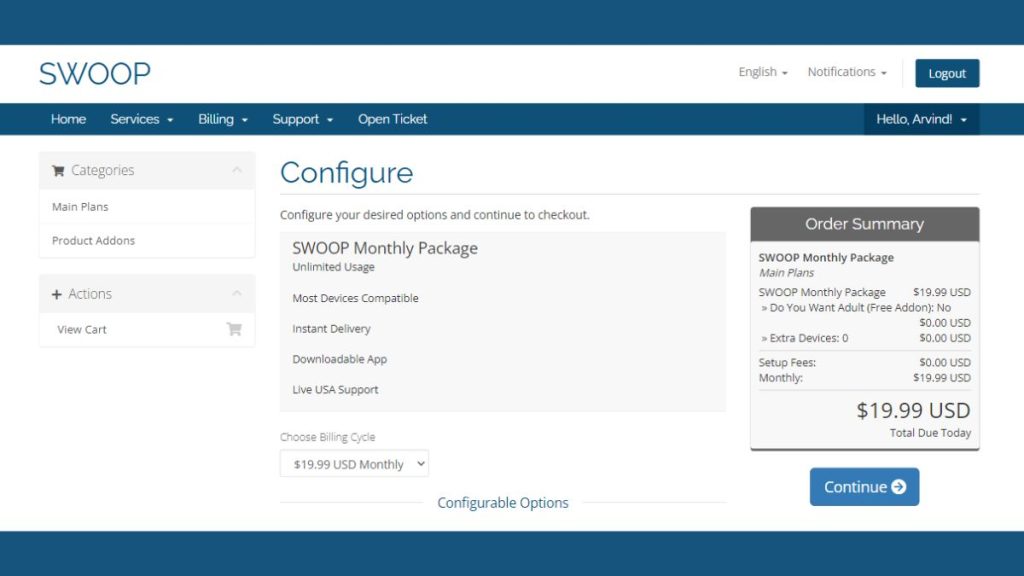Collapse the Actions panel chevron

(236, 293)
